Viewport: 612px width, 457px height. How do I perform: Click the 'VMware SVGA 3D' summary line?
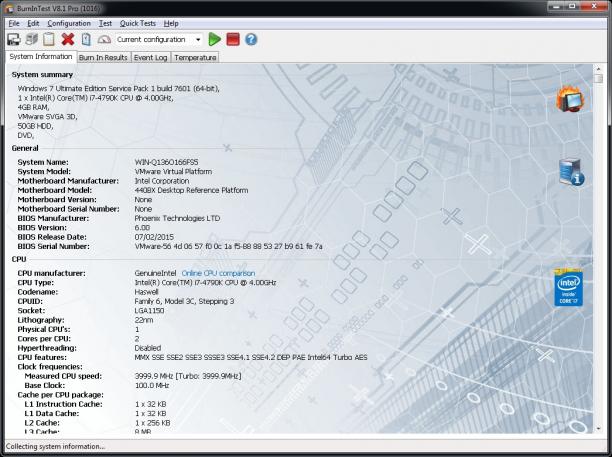point(47,117)
